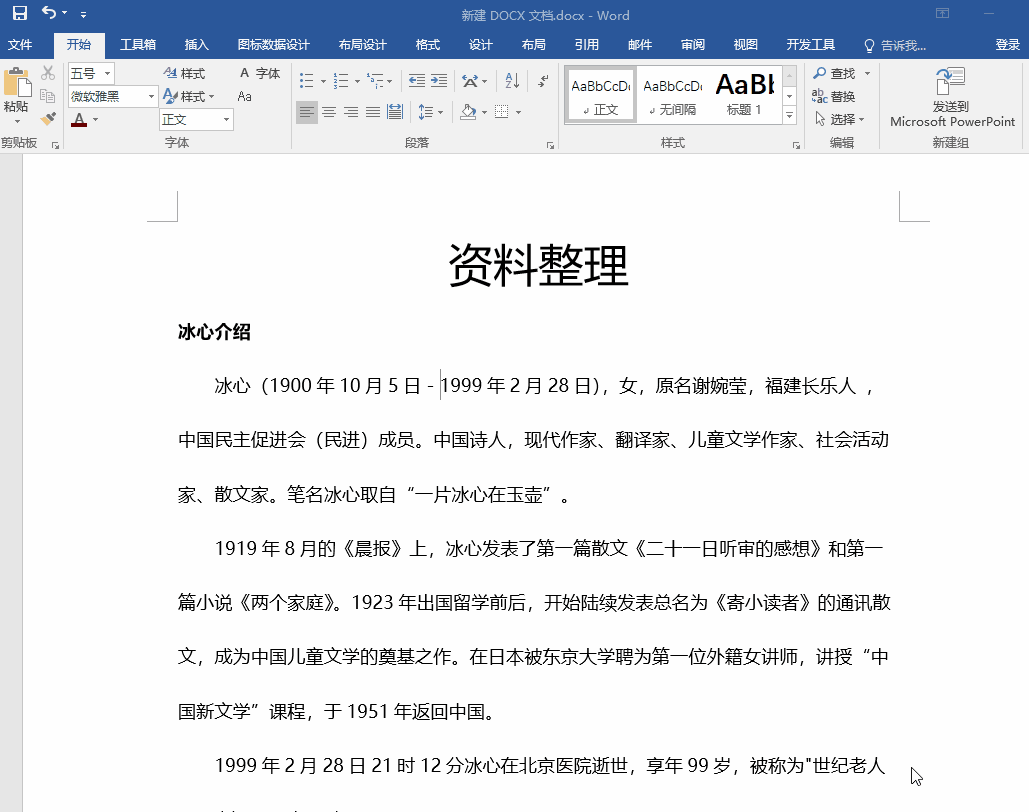
Task: Switch to the 引用 References tab
Action: pos(587,45)
